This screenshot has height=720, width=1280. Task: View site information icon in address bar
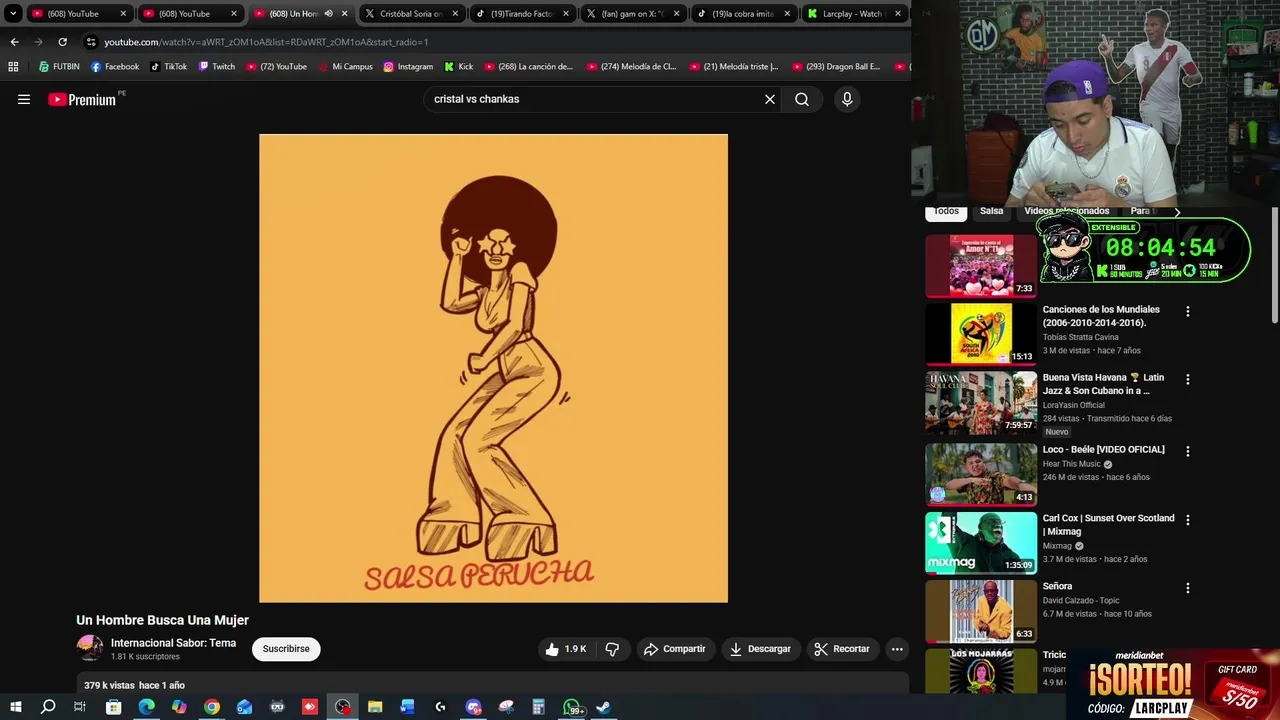pyautogui.click(x=91, y=42)
